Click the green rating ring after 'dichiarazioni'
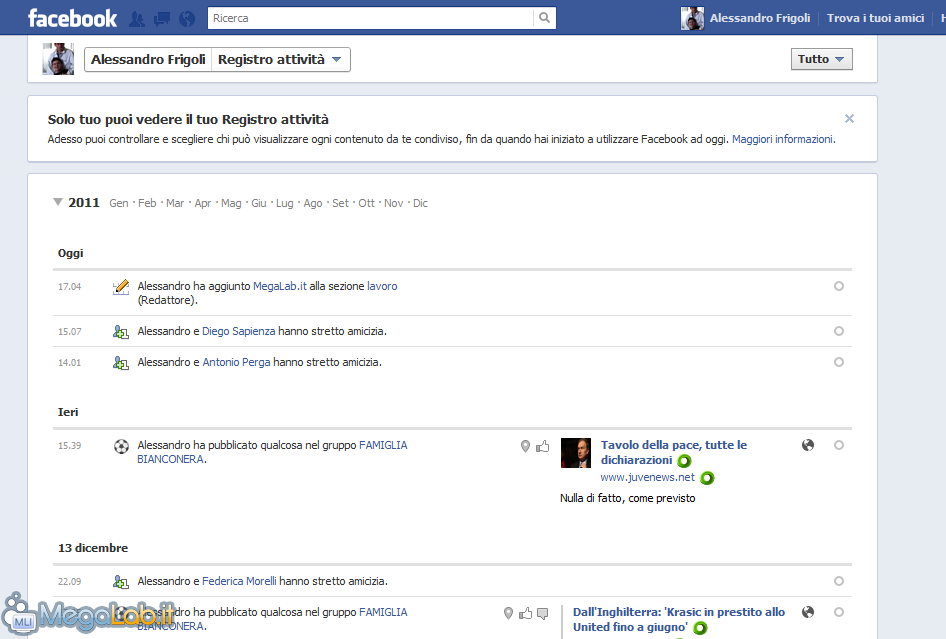 coord(684,461)
